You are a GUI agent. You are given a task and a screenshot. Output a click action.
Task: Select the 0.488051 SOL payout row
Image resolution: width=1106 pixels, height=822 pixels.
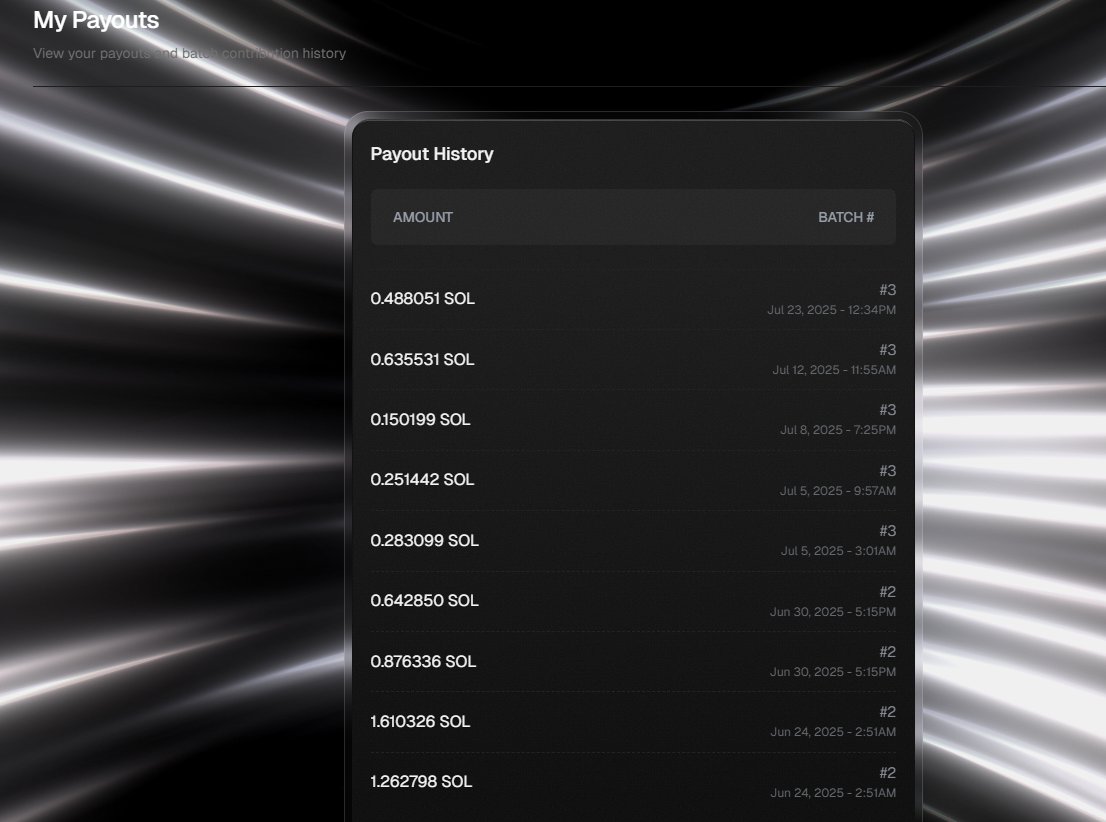[422, 298]
